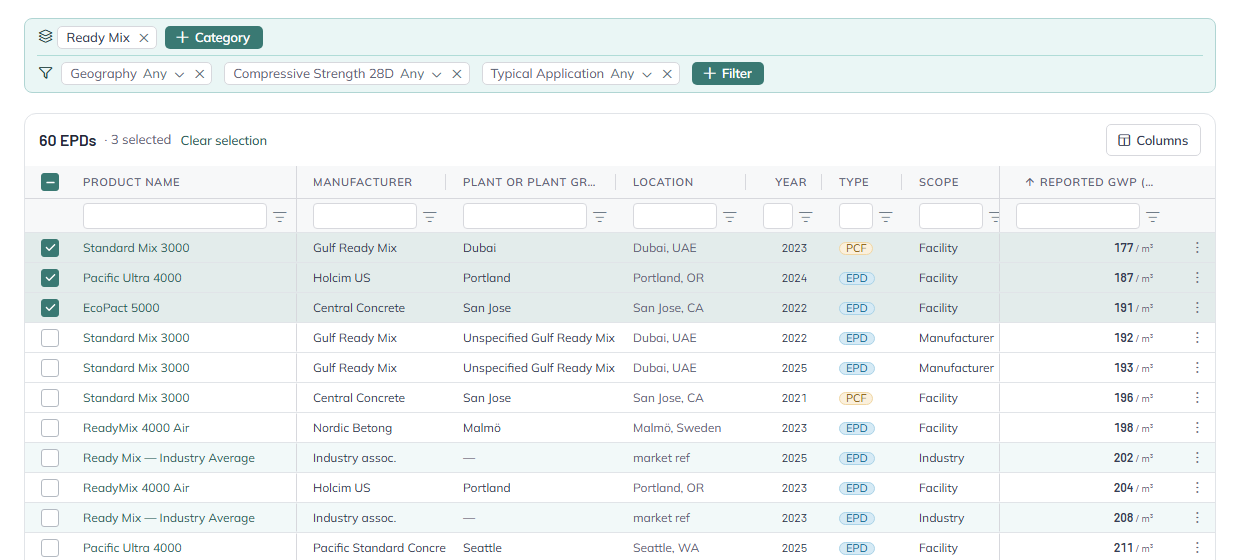Screen dimensions: 1240x560
Task: Add a new Filter
Action: 728,74
